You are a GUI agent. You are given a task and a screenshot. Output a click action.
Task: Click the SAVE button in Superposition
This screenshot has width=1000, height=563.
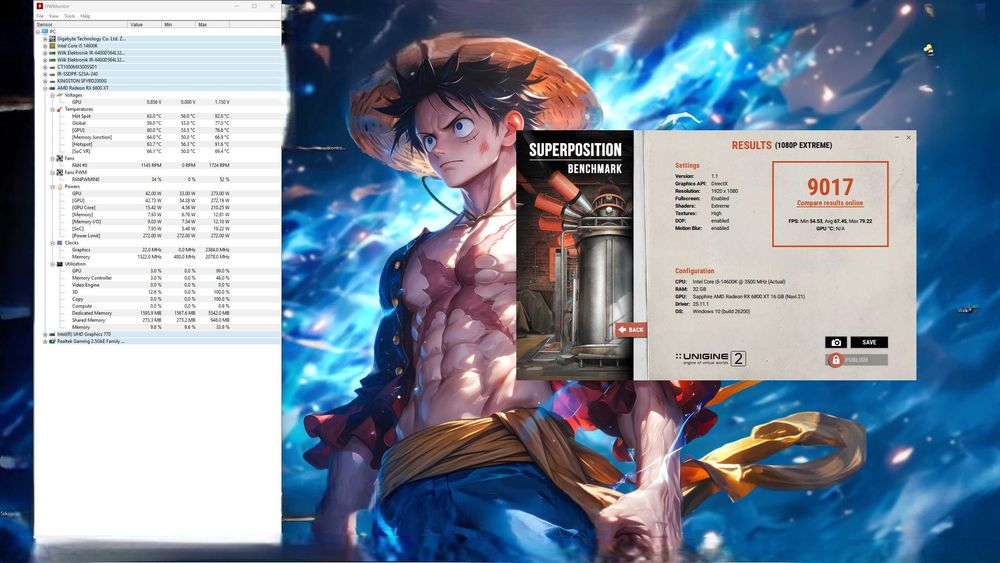[869, 342]
